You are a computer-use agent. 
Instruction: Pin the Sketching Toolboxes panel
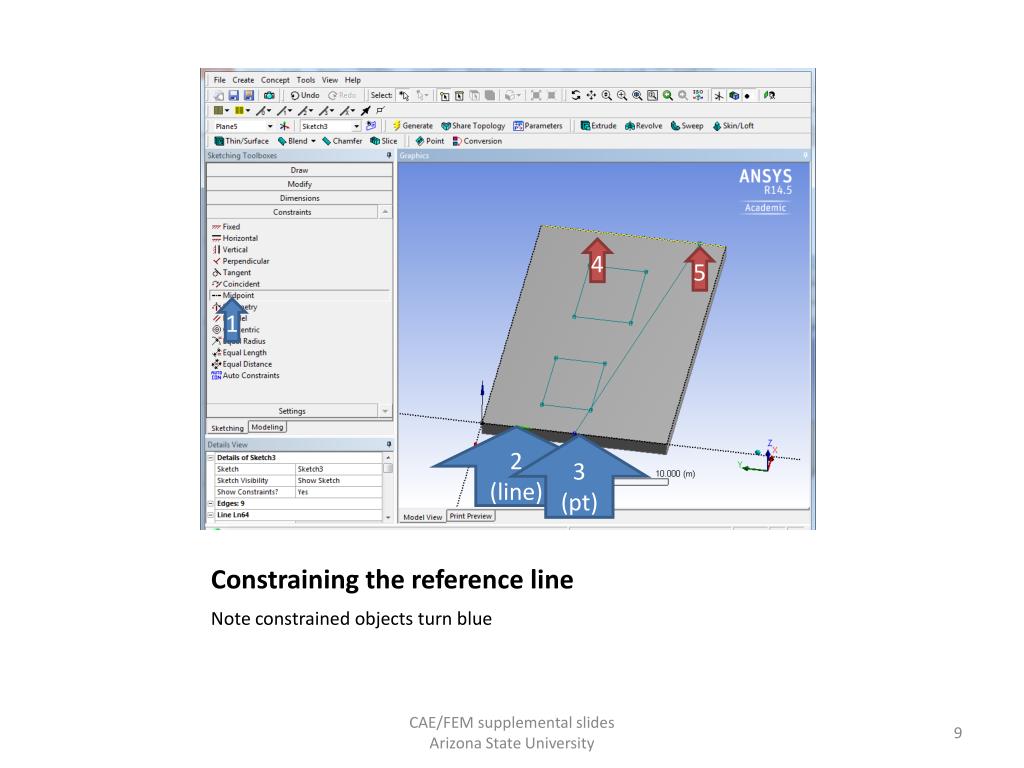coord(389,155)
